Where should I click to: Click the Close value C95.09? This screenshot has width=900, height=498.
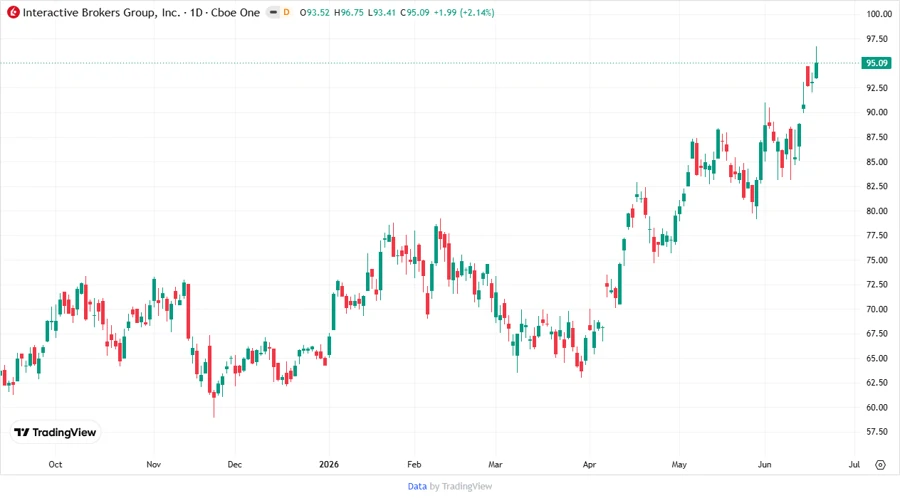pos(414,13)
